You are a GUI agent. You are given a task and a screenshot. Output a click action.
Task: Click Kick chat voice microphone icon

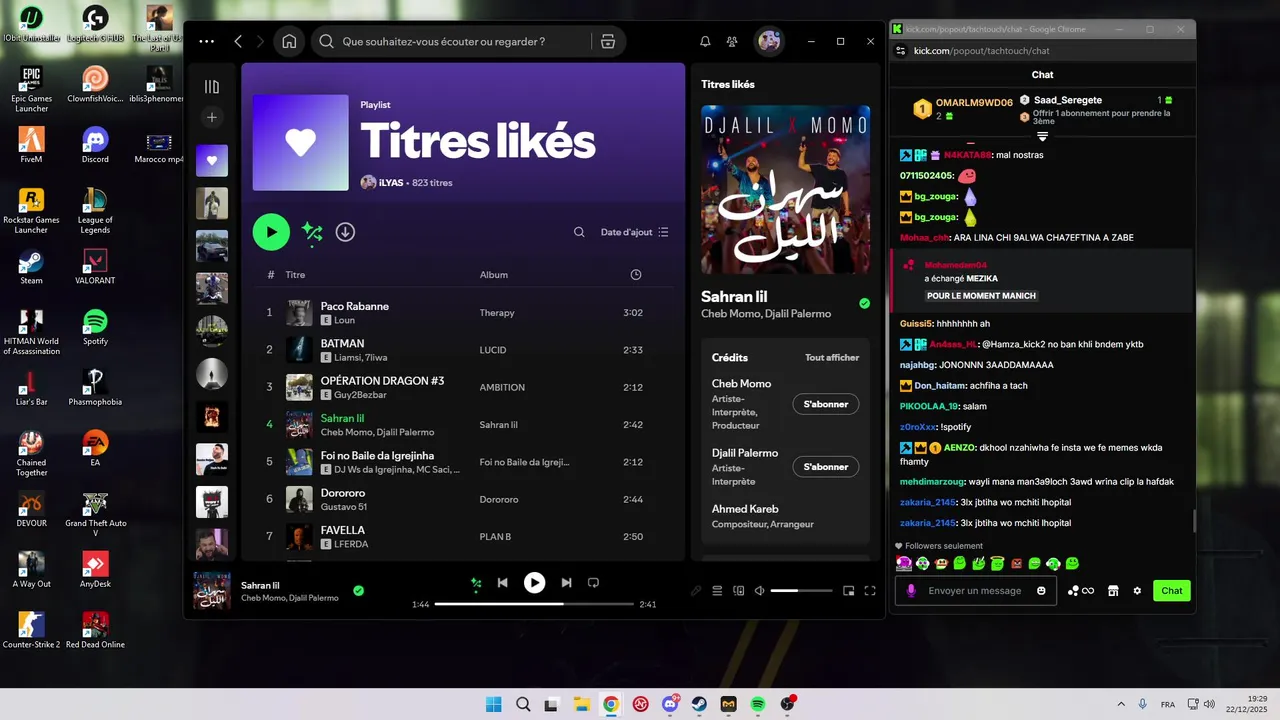tap(911, 591)
